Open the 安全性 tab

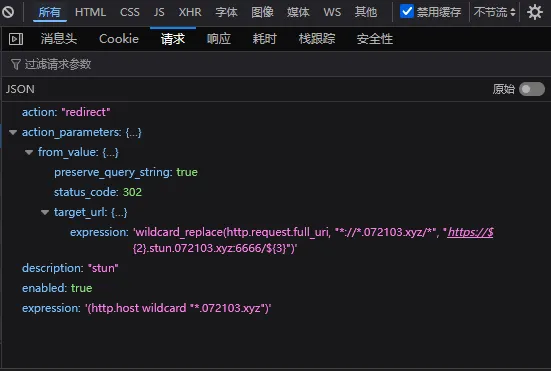coord(375,39)
